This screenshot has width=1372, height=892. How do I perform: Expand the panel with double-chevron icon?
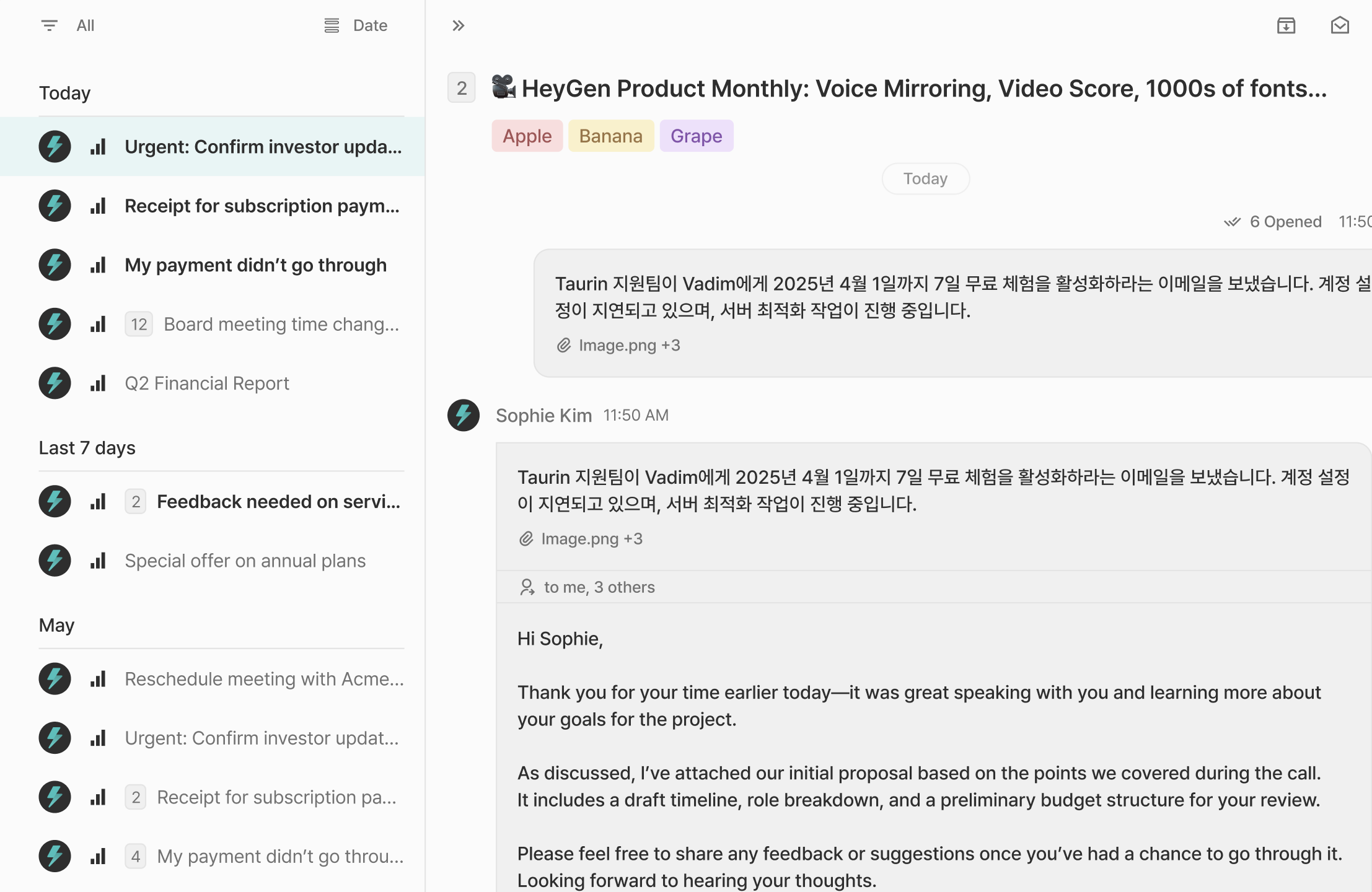coord(458,25)
